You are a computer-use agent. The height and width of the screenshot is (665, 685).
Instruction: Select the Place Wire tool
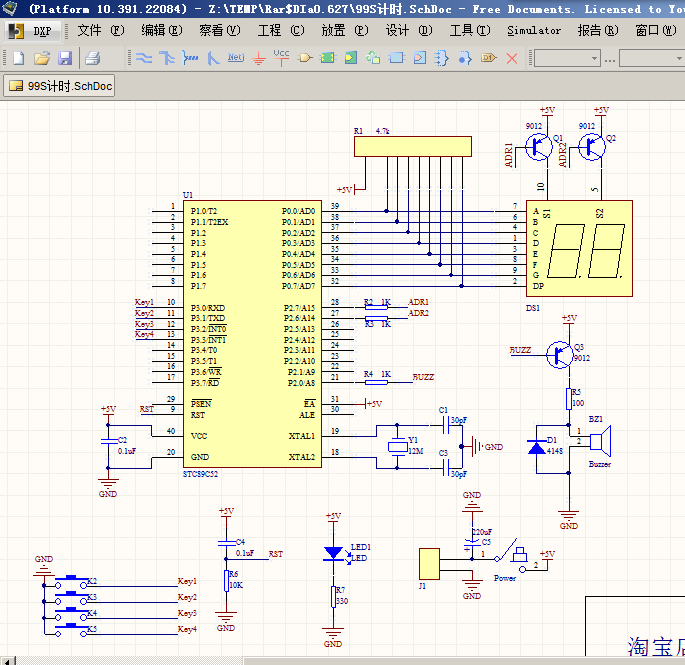tap(144, 58)
